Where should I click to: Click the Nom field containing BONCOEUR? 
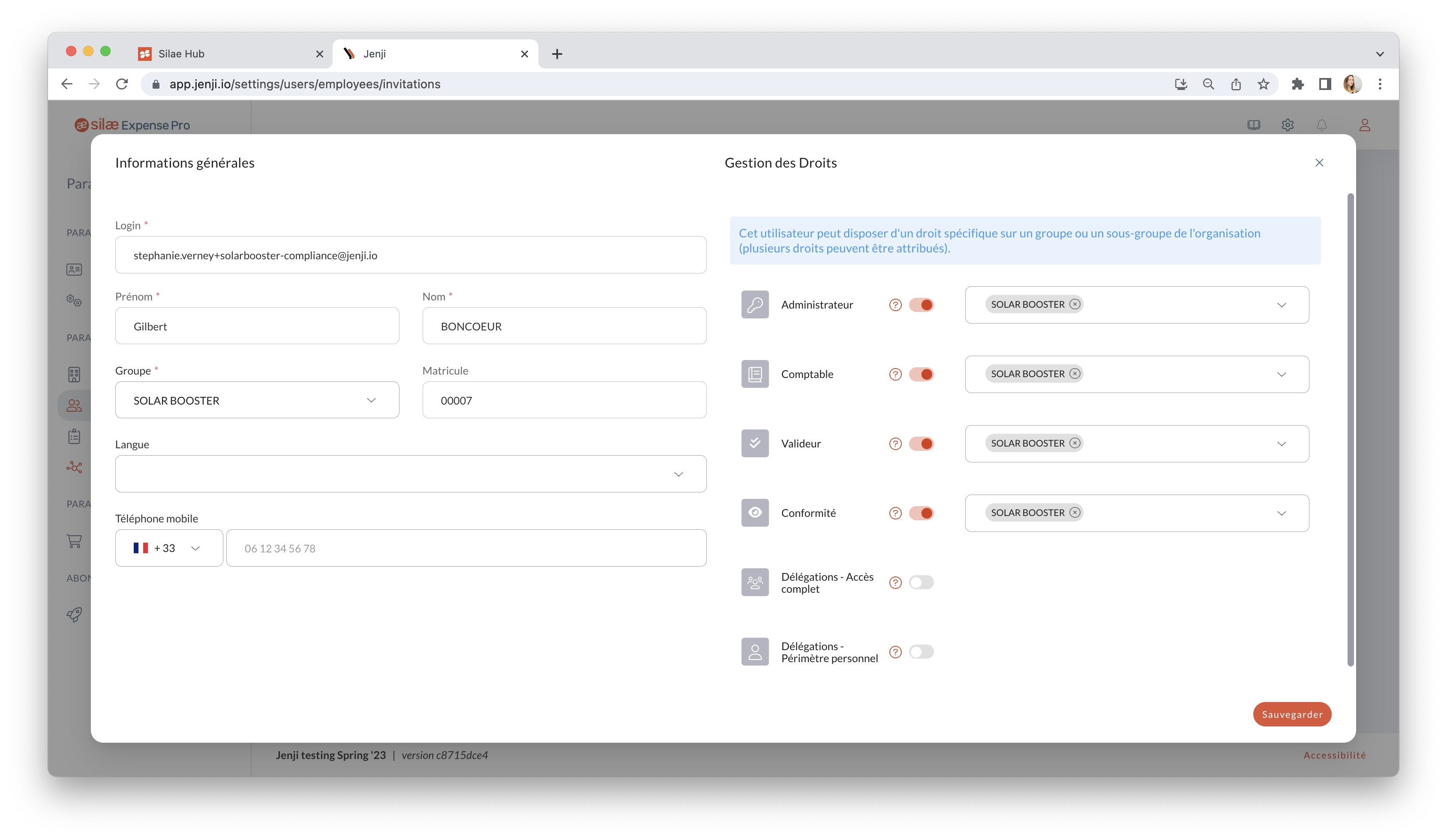(x=564, y=326)
